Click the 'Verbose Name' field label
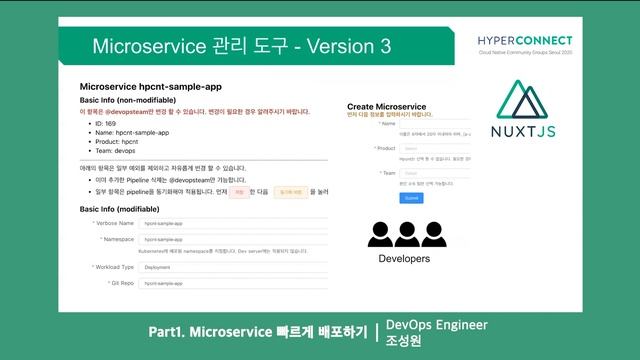This screenshot has height=360, width=640. point(115,223)
